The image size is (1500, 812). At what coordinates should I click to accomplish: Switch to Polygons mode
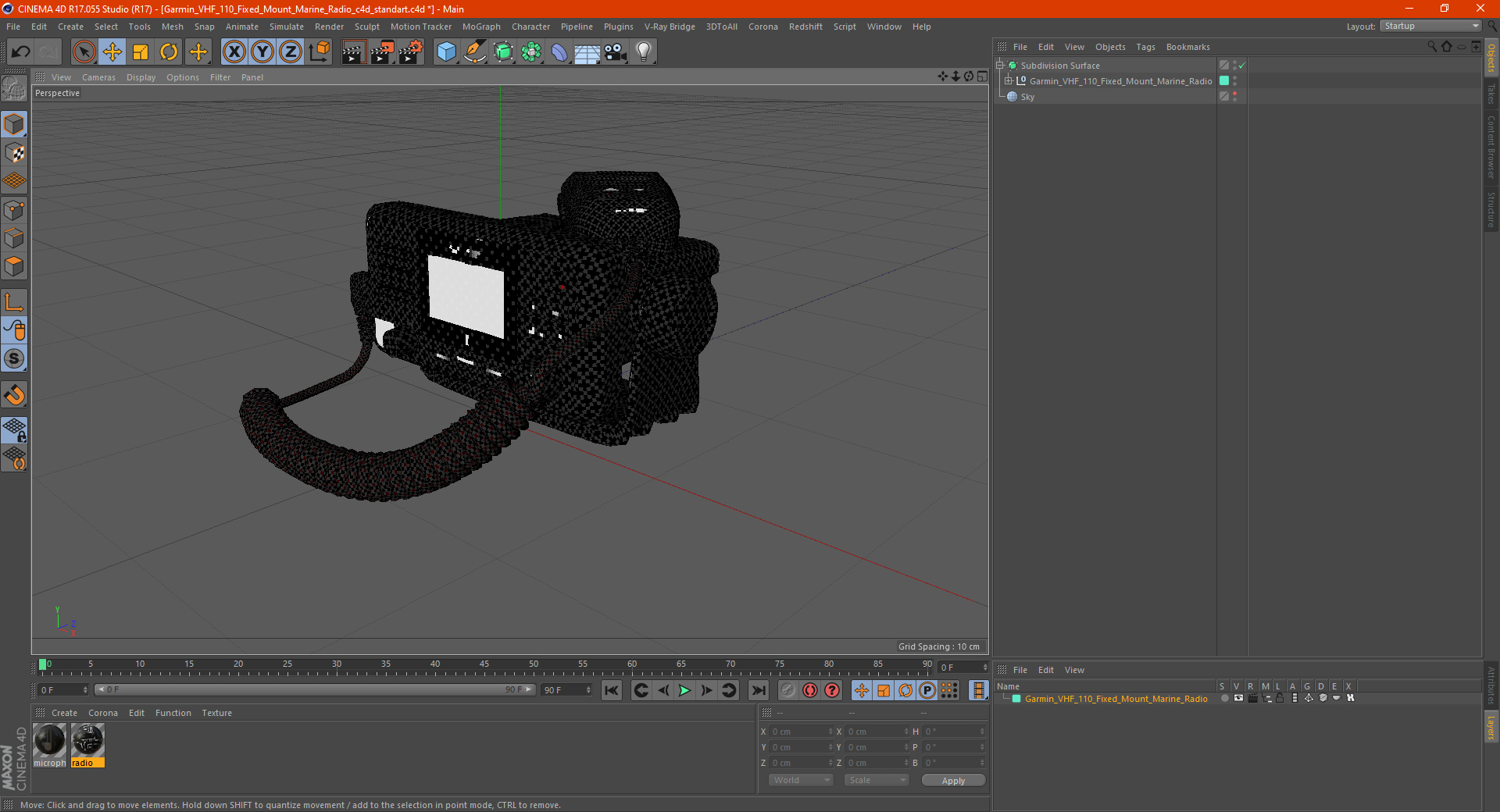coord(15,266)
